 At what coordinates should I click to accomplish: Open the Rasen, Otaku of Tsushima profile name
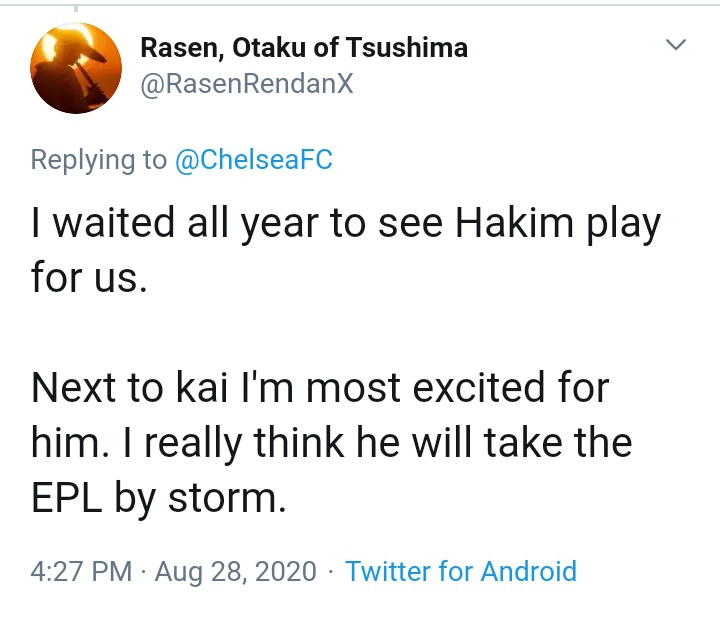[303, 47]
